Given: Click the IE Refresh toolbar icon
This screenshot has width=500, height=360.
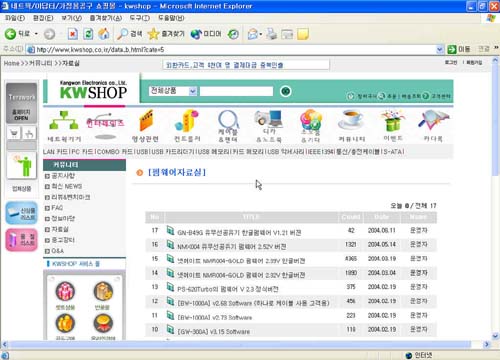Looking at the screenshot, I should coord(88,34).
